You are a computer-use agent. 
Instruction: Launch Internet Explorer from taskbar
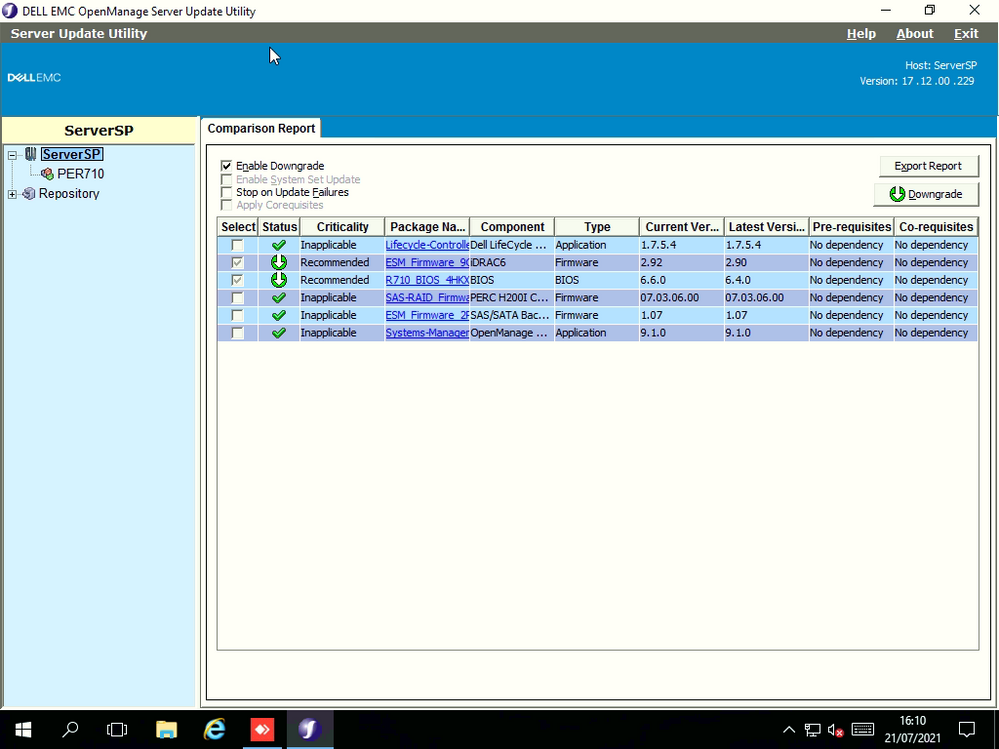(x=214, y=729)
